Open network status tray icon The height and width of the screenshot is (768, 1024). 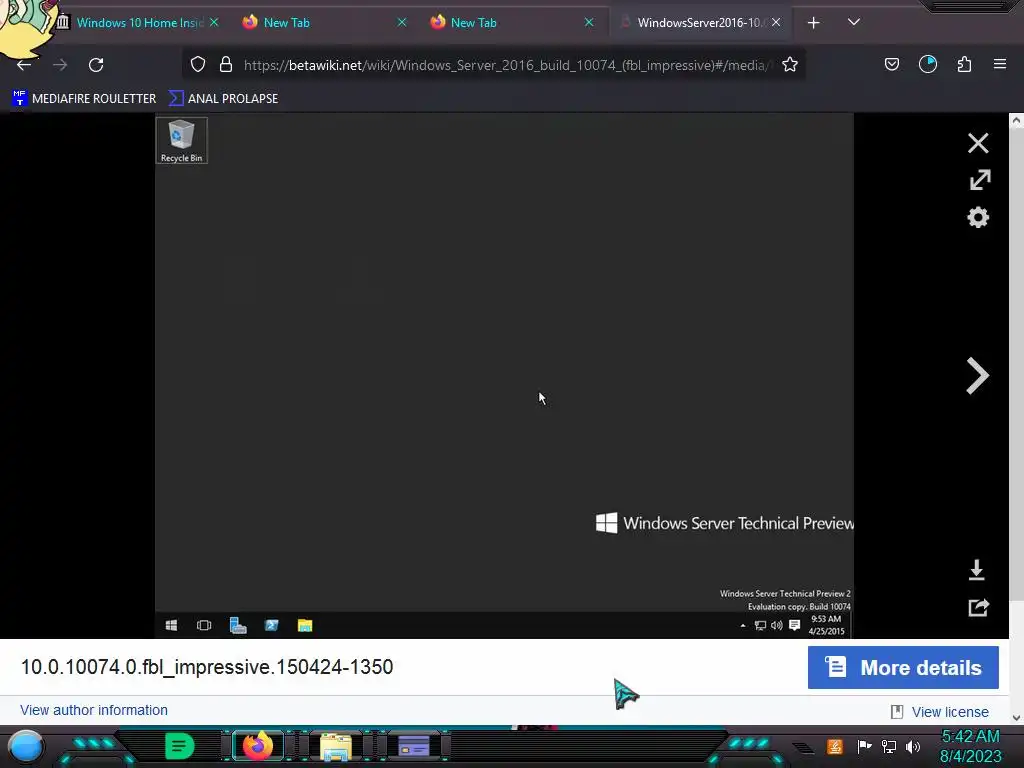click(889, 746)
